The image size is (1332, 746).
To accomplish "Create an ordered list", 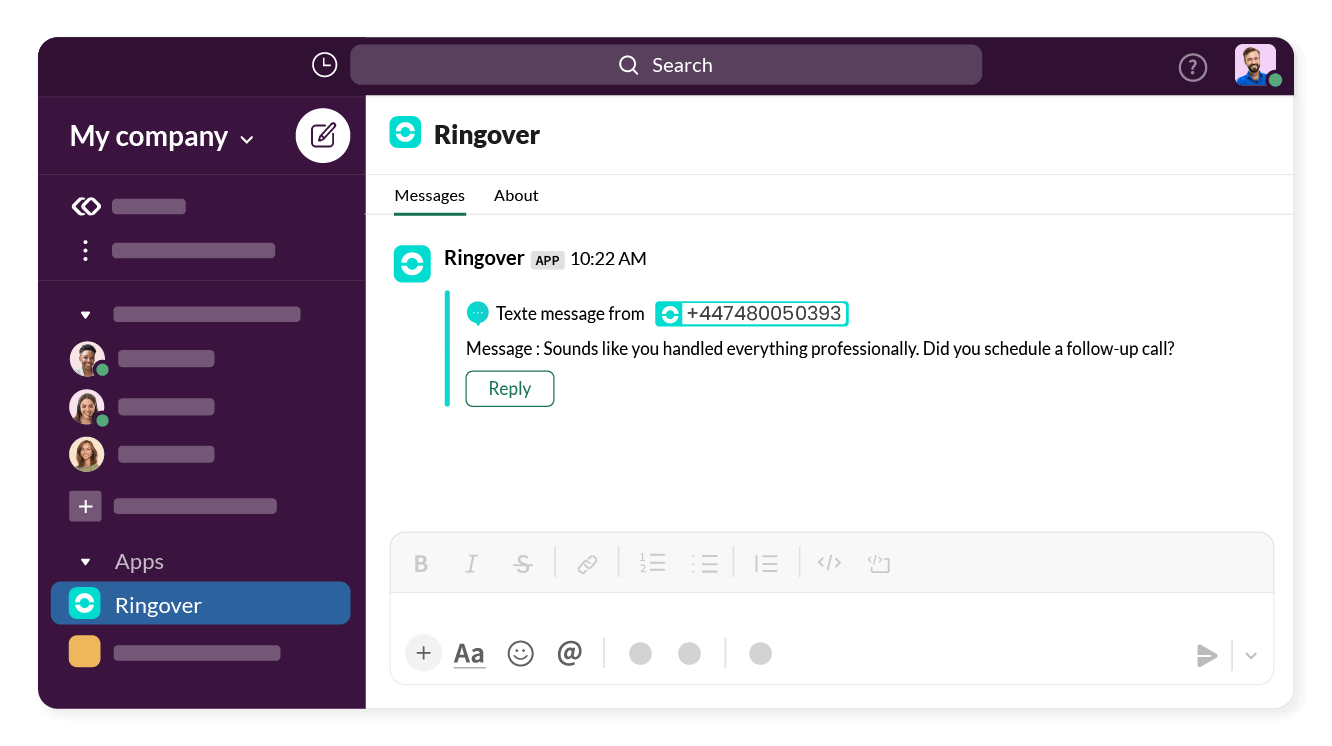I will coord(652,563).
